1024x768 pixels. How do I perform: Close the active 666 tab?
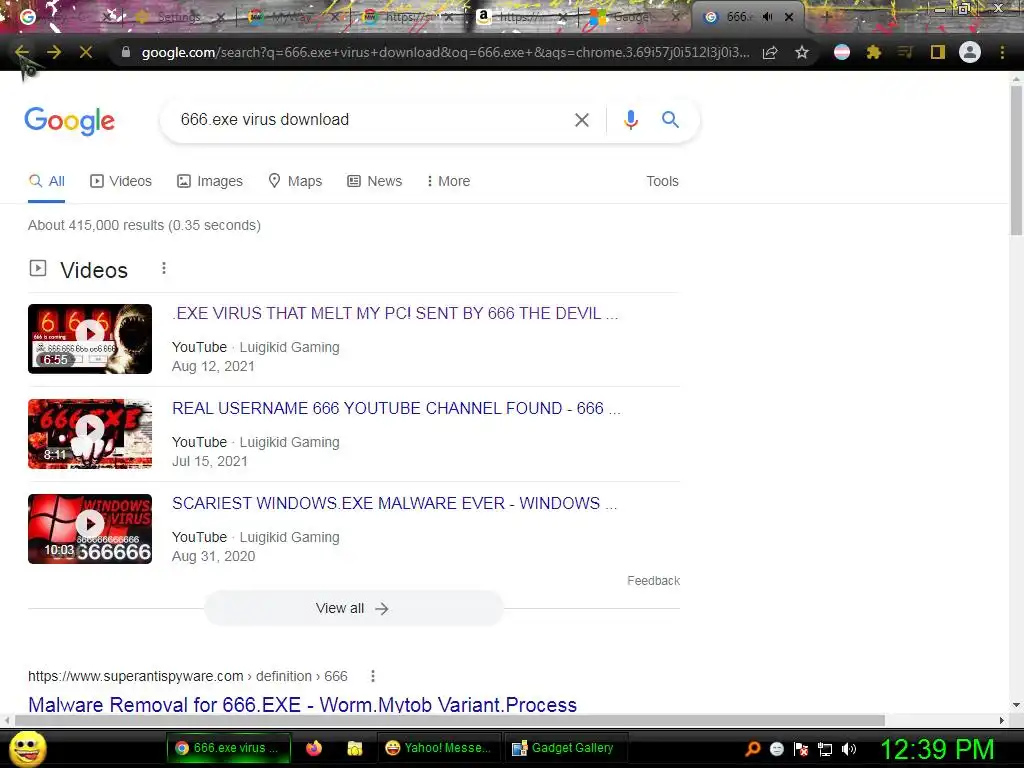pos(789,17)
